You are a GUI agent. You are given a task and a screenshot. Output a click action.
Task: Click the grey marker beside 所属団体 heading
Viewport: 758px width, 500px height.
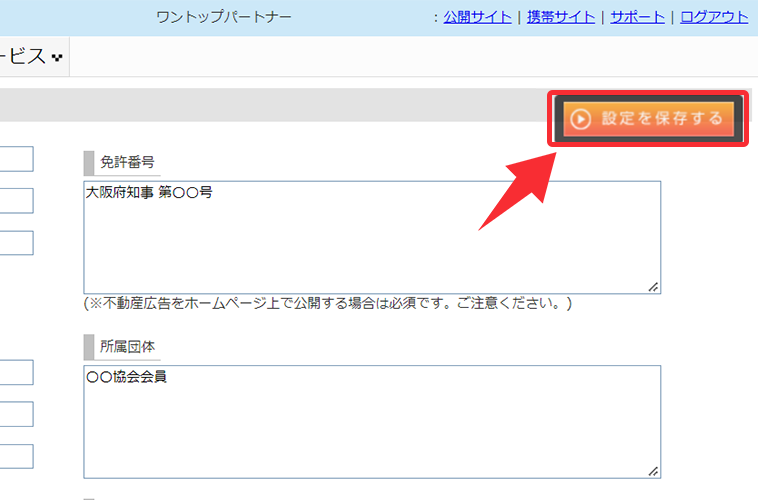pyautogui.click(x=88, y=346)
